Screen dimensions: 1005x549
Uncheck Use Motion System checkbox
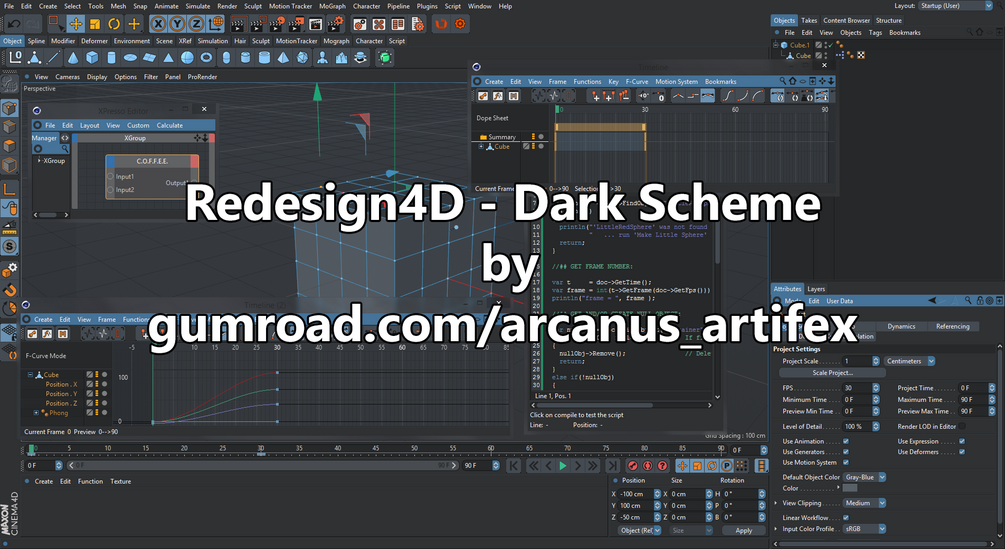point(845,463)
